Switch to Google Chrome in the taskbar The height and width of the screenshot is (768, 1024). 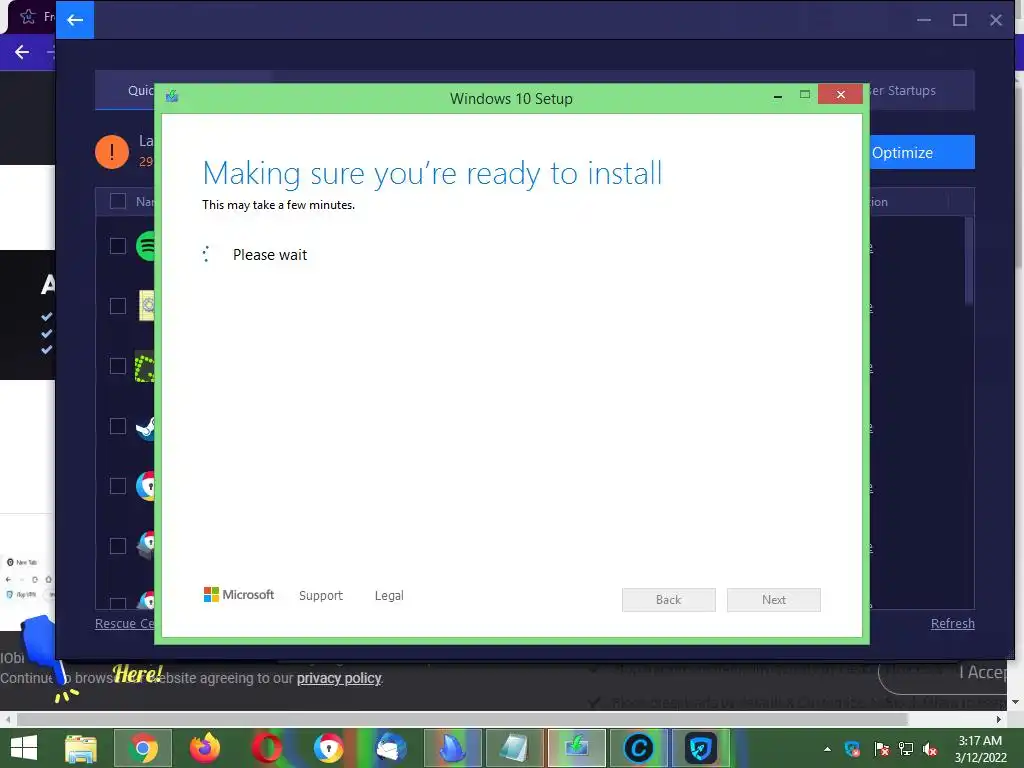click(x=143, y=748)
